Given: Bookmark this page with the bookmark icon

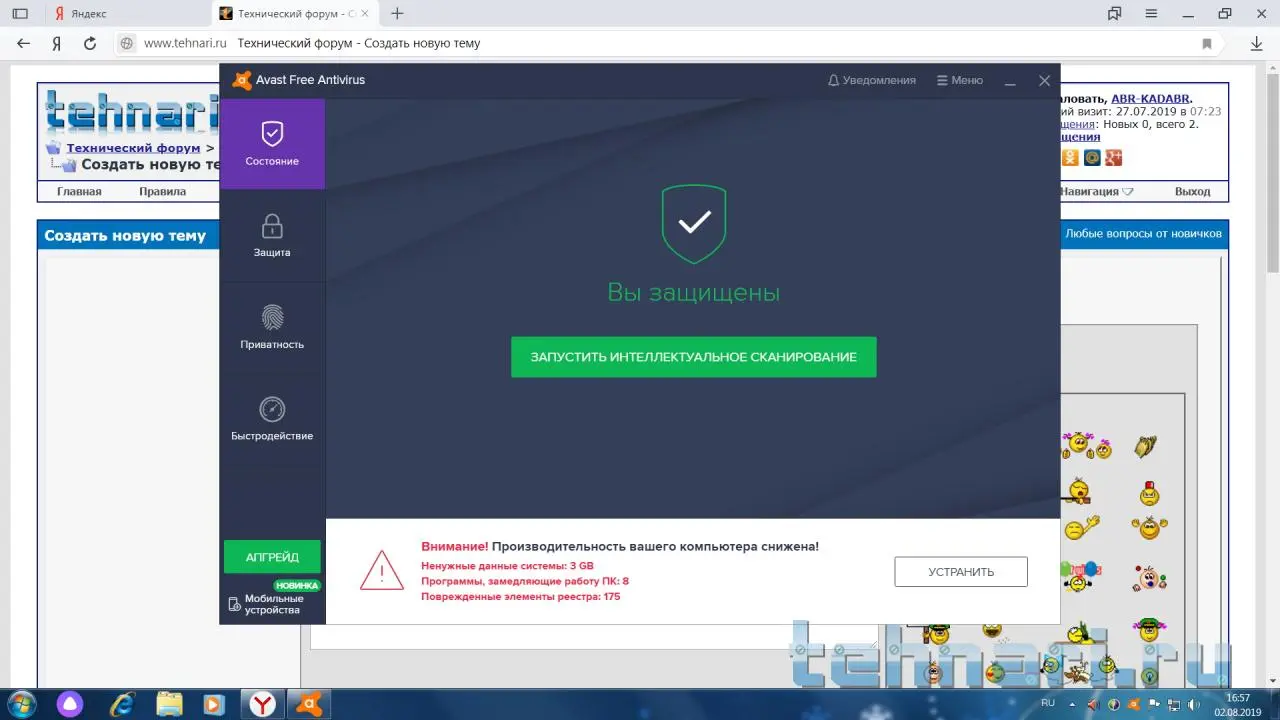Looking at the screenshot, I should (1207, 44).
